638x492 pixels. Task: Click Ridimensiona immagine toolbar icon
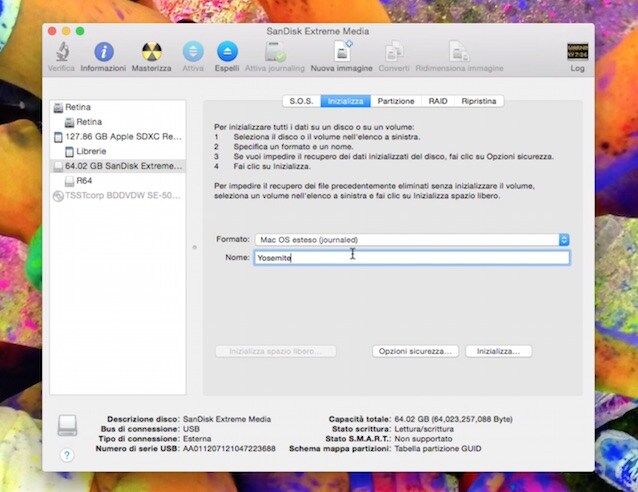[x=459, y=52]
